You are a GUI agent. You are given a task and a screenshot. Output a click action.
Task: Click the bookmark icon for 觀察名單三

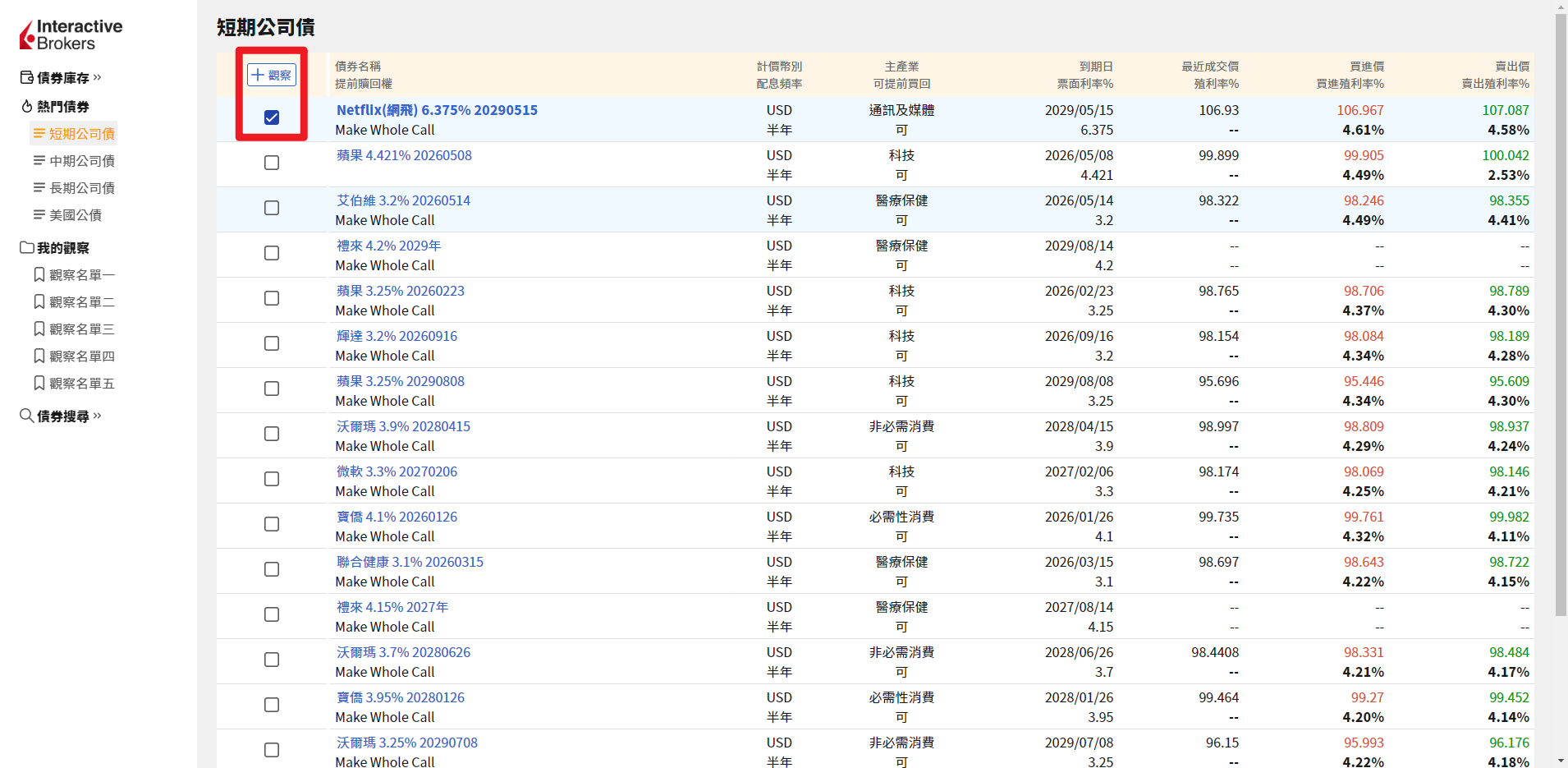click(39, 329)
